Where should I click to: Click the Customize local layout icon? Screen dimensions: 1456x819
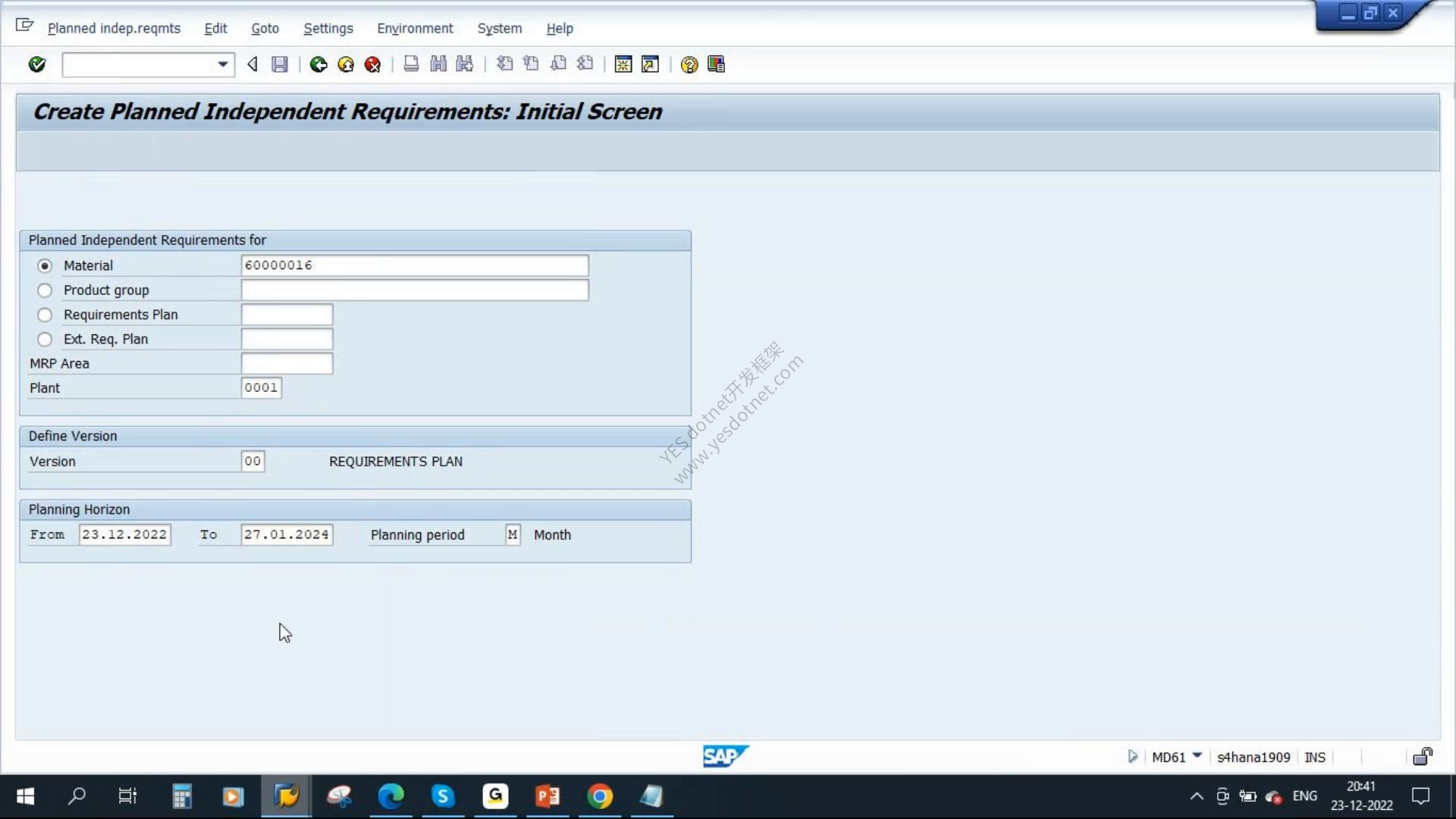click(x=716, y=64)
